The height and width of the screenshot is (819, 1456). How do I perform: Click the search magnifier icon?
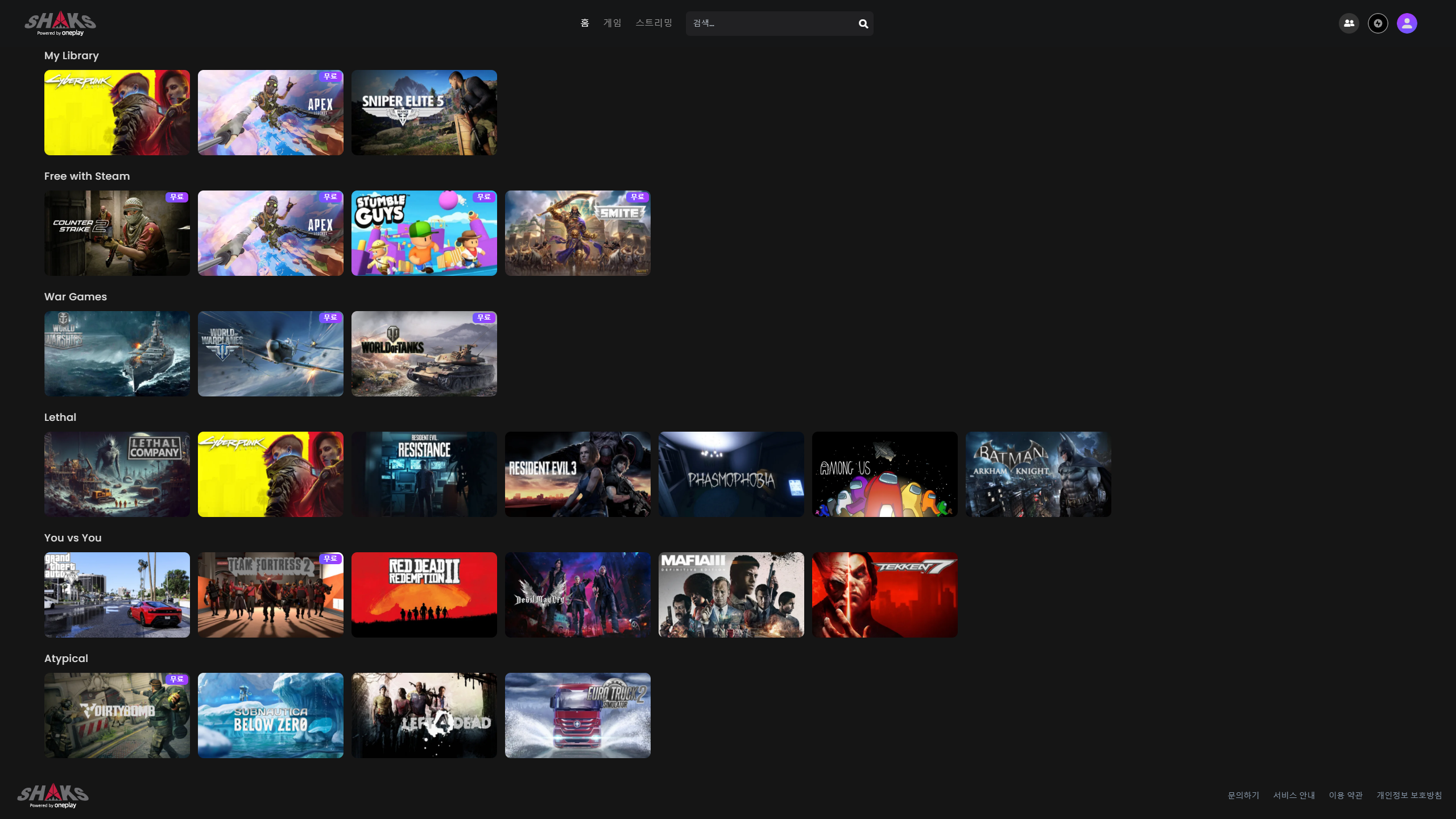[x=863, y=24]
